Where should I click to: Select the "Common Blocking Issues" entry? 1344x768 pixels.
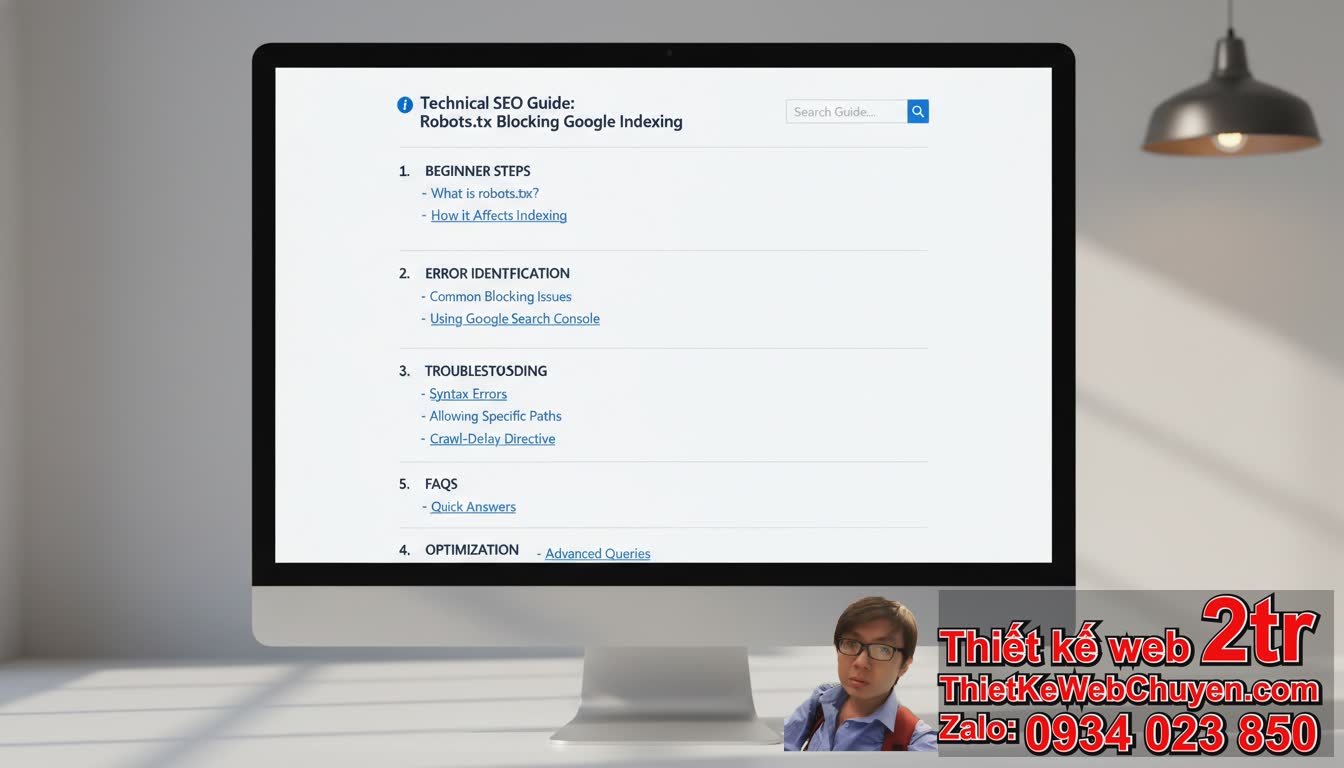pyautogui.click(x=500, y=297)
